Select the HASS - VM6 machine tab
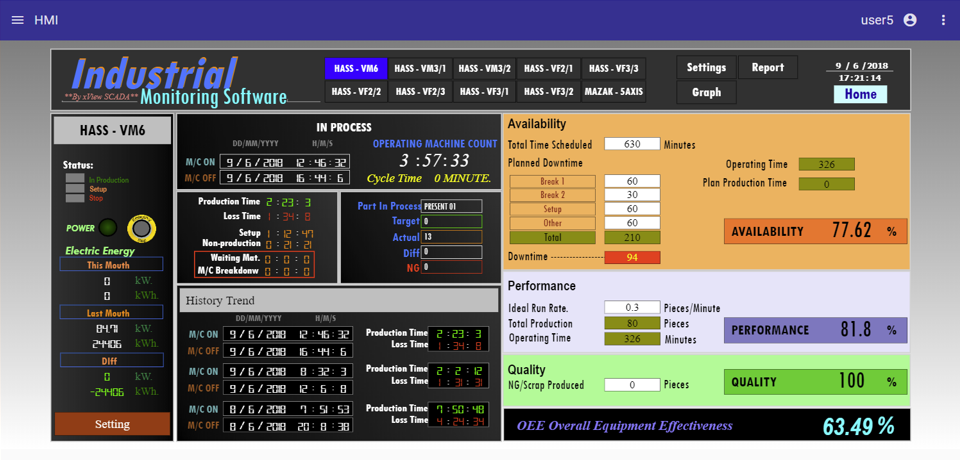This screenshot has height=460, width=960. (356, 69)
